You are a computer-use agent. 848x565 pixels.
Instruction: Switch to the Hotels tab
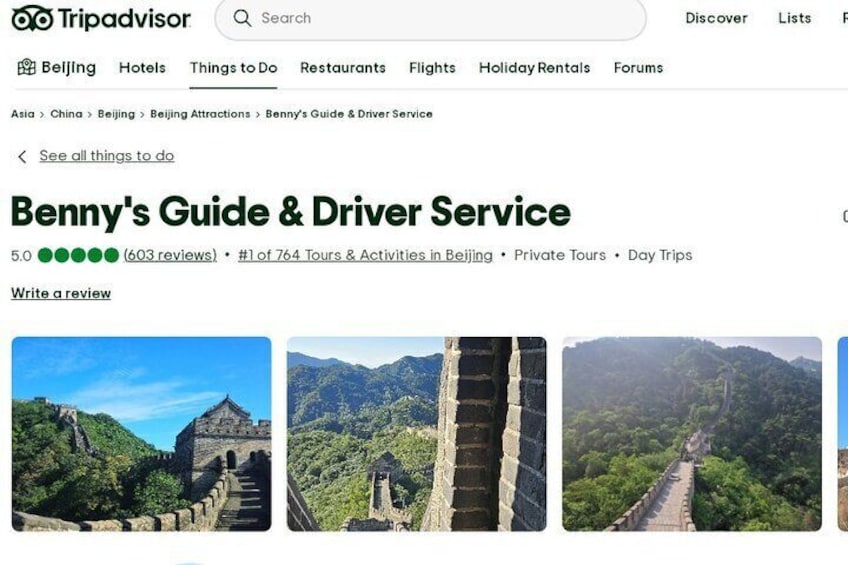142,68
